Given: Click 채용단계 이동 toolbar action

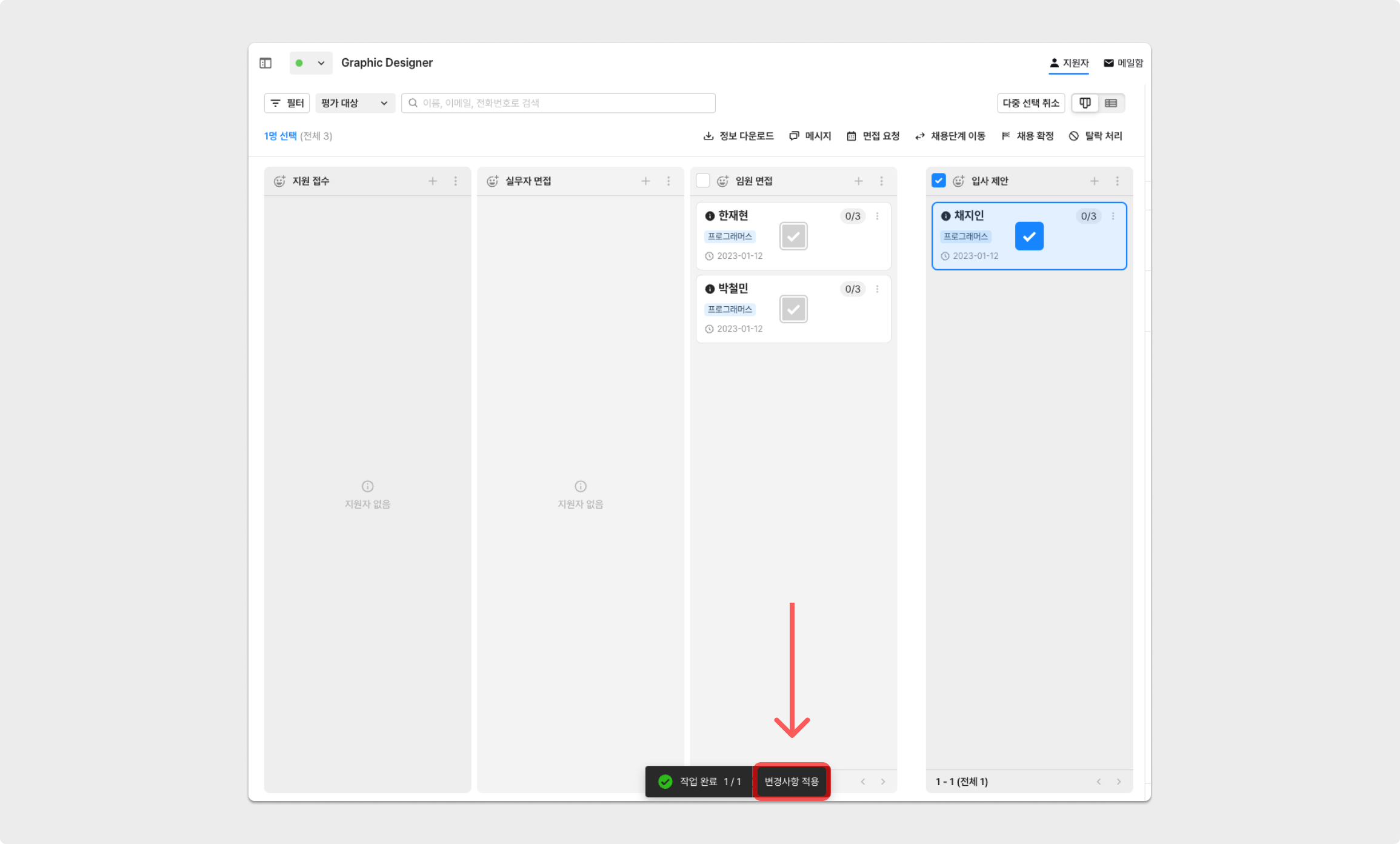Looking at the screenshot, I should [x=950, y=136].
